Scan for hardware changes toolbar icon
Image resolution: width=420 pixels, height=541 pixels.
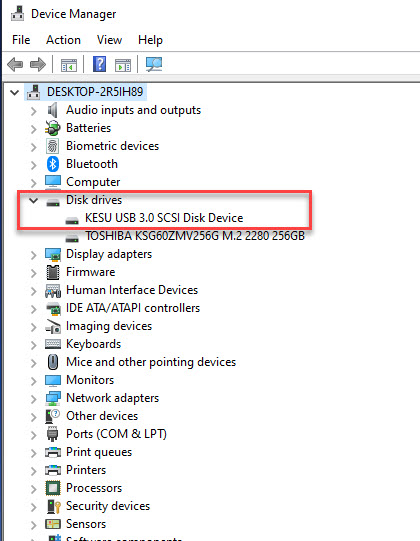pyautogui.click(x=154, y=64)
